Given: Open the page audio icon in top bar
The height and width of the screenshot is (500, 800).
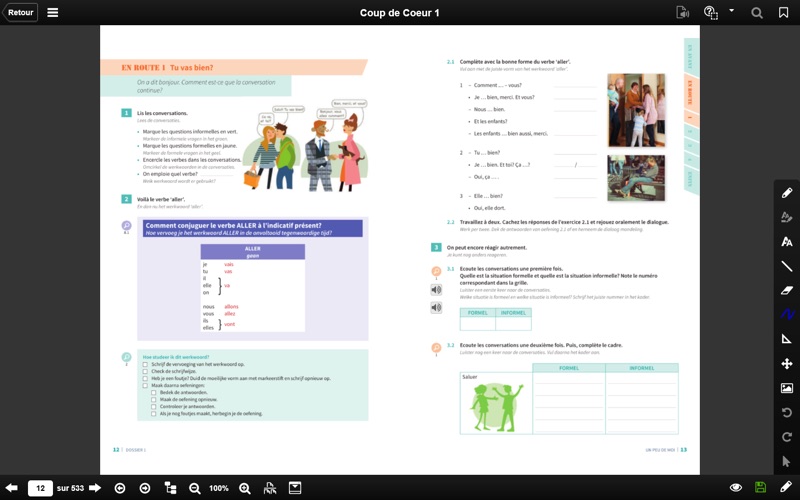Looking at the screenshot, I should (x=682, y=13).
